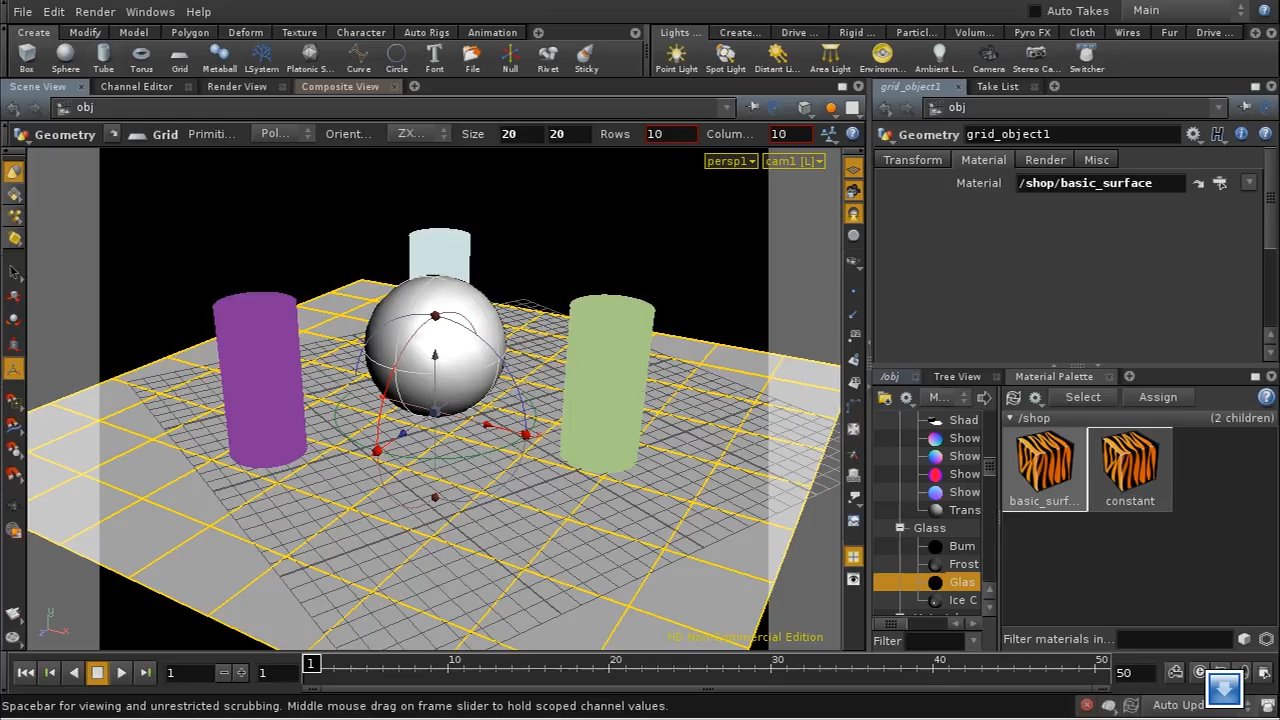Select the Metaball shelf tool

point(219,57)
